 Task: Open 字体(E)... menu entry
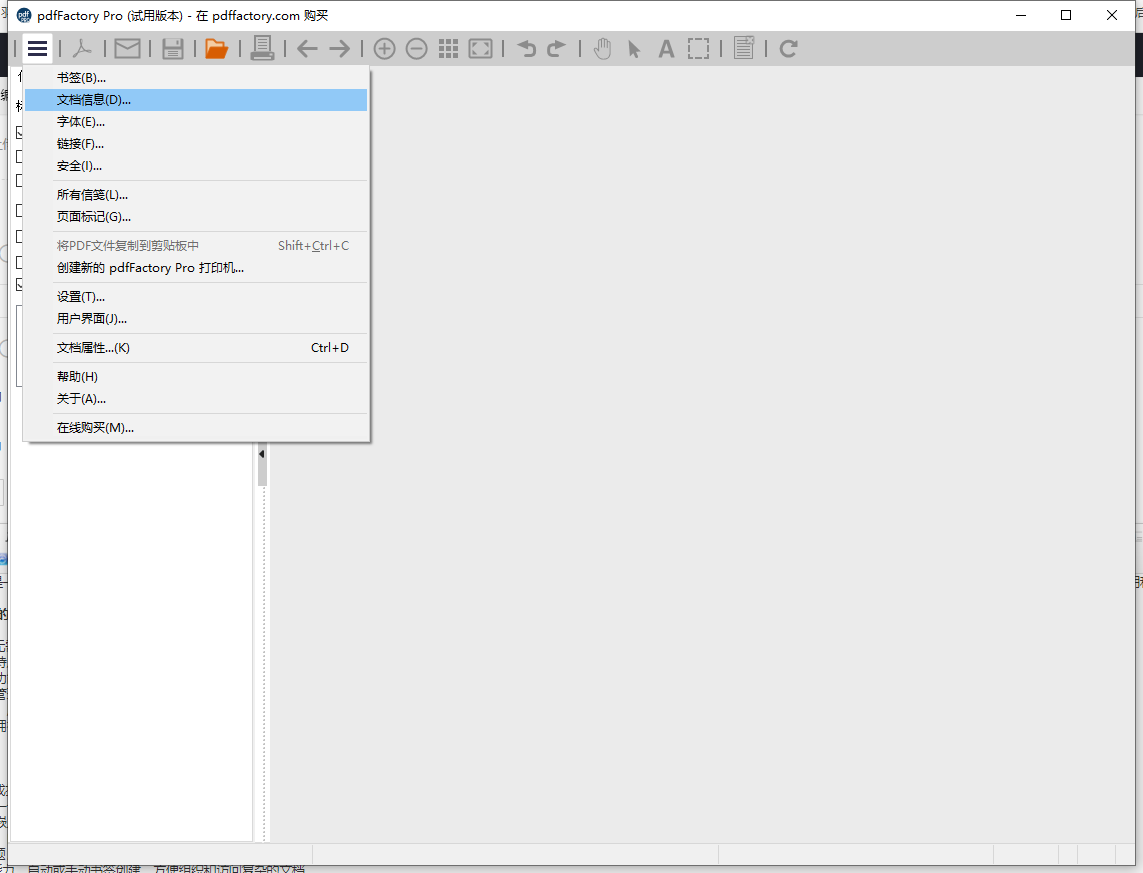(x=81, y=122)
